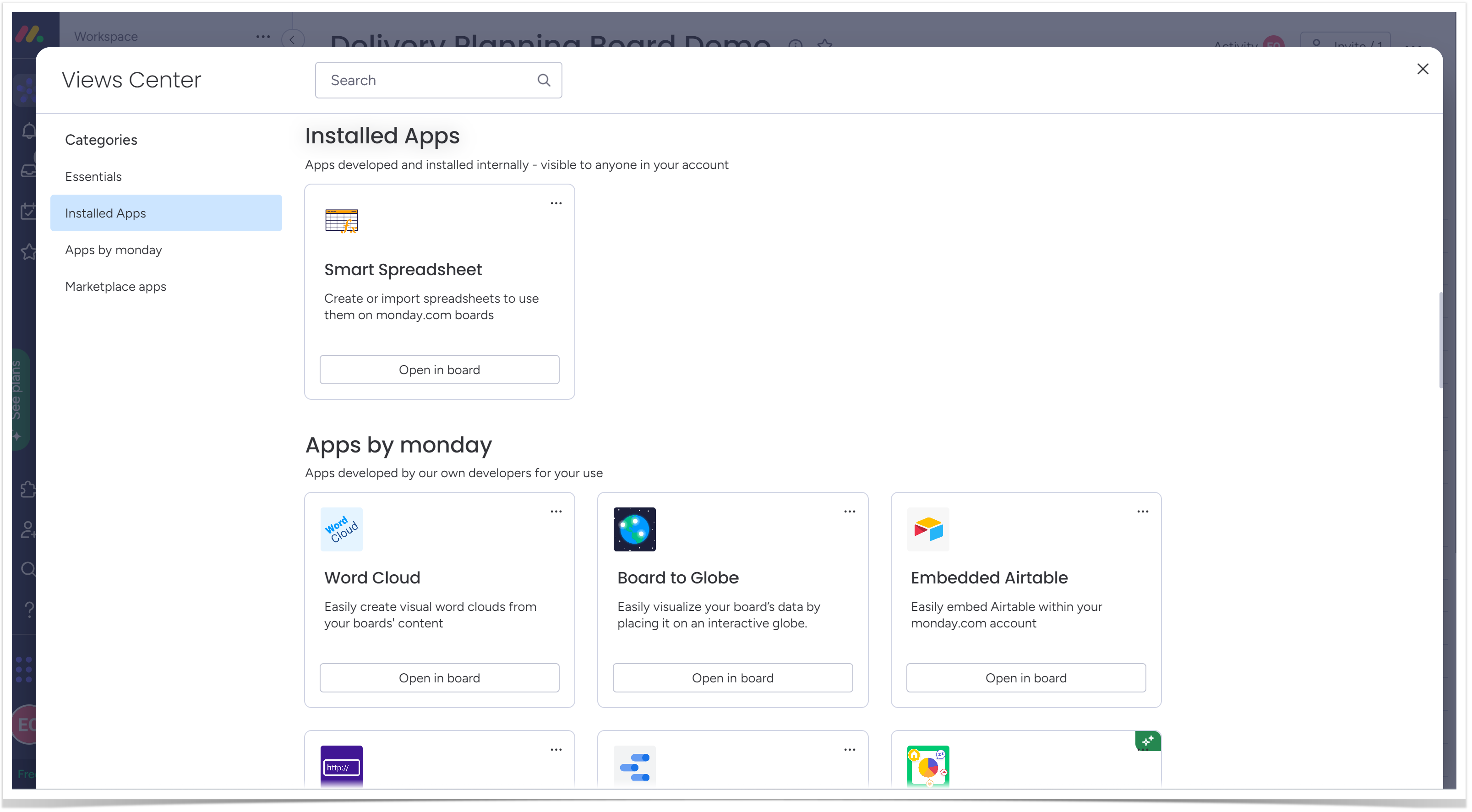
Task: Click the user avatar in left sidebar
Action: [25, 725]
